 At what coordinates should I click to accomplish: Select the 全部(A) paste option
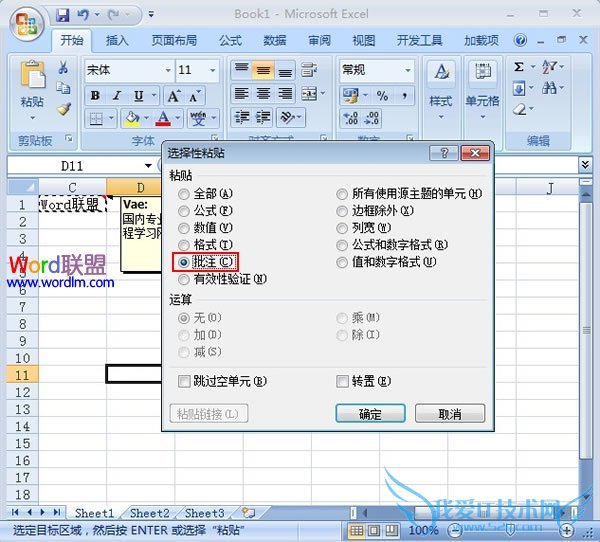(206, 194)
